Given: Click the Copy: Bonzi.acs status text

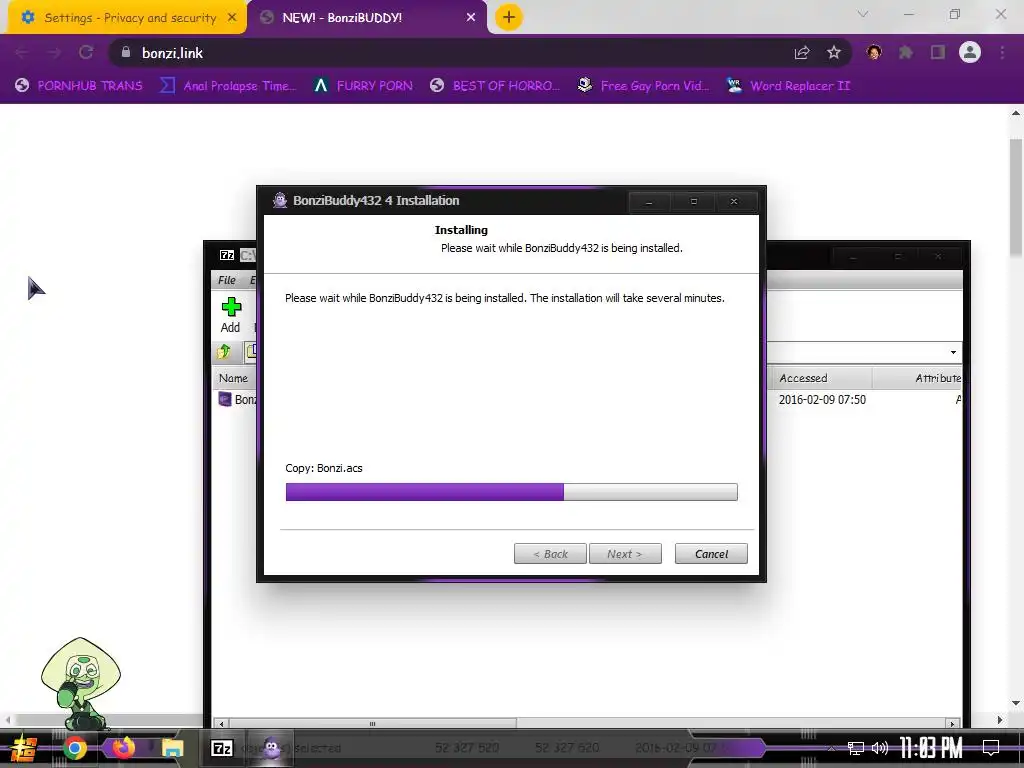Looking at the screenshot, I should click(324, 468).
